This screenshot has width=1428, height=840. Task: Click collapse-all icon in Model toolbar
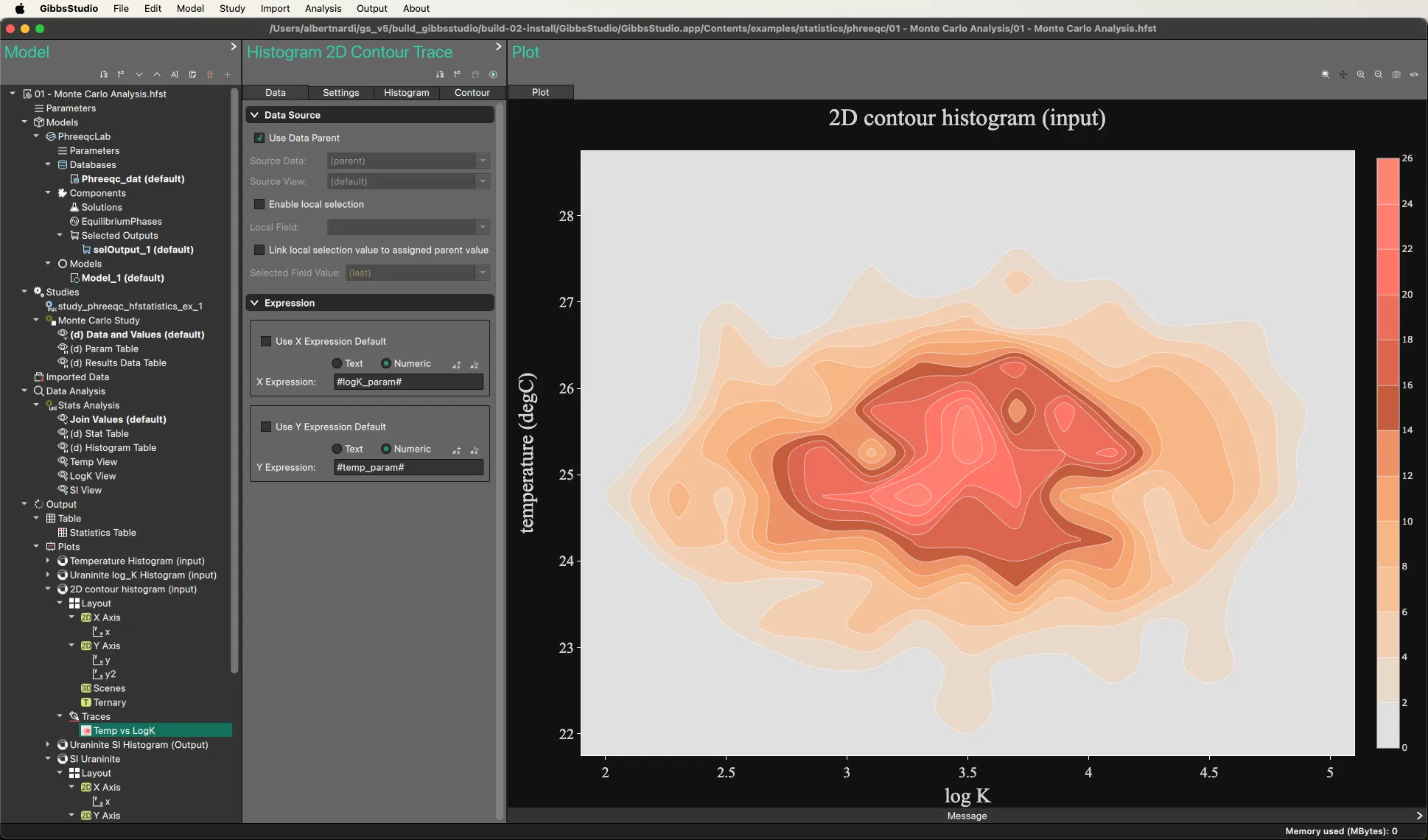122,74
